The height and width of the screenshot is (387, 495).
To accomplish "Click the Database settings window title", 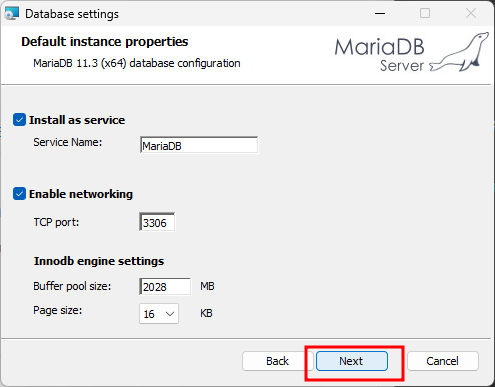I will 72,14.
